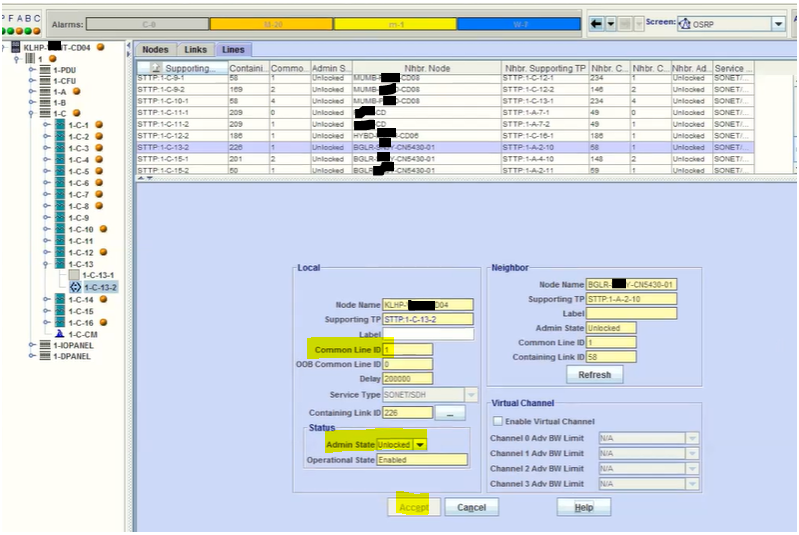
Task: Click sort icon in Supporting column header
Action: [156, 68]
